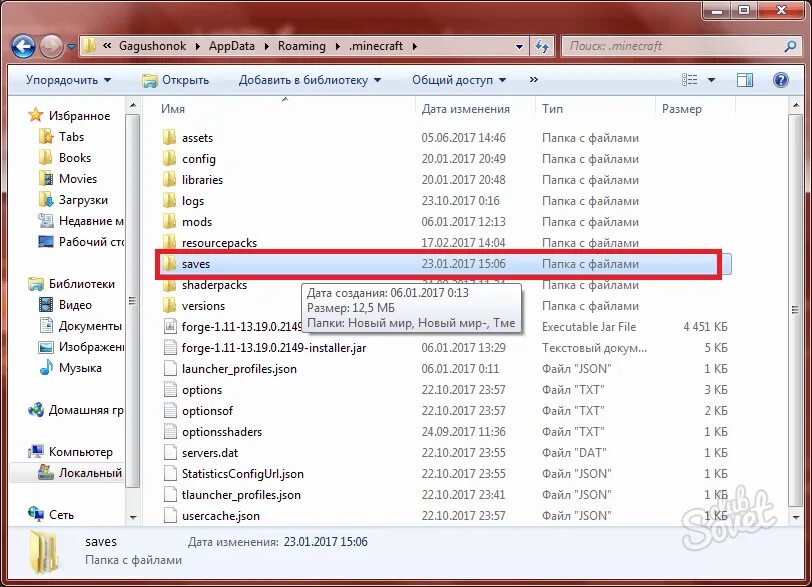The width and height of the screenshot is (812, 587).
Task: Select launcher_profiles.json file icon
Action: tap(170, 369)
